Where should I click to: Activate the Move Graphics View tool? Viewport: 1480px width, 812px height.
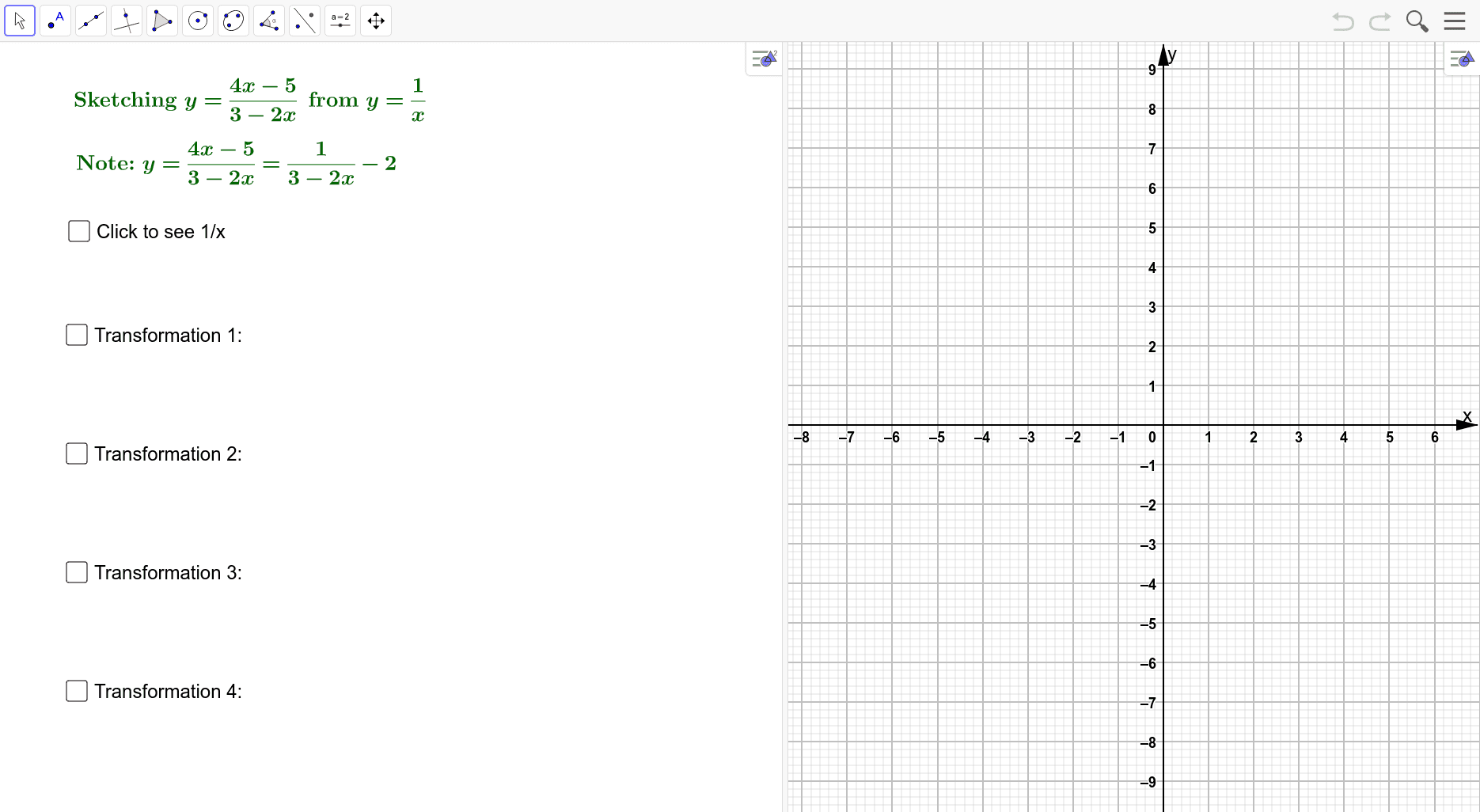point(376,21)
